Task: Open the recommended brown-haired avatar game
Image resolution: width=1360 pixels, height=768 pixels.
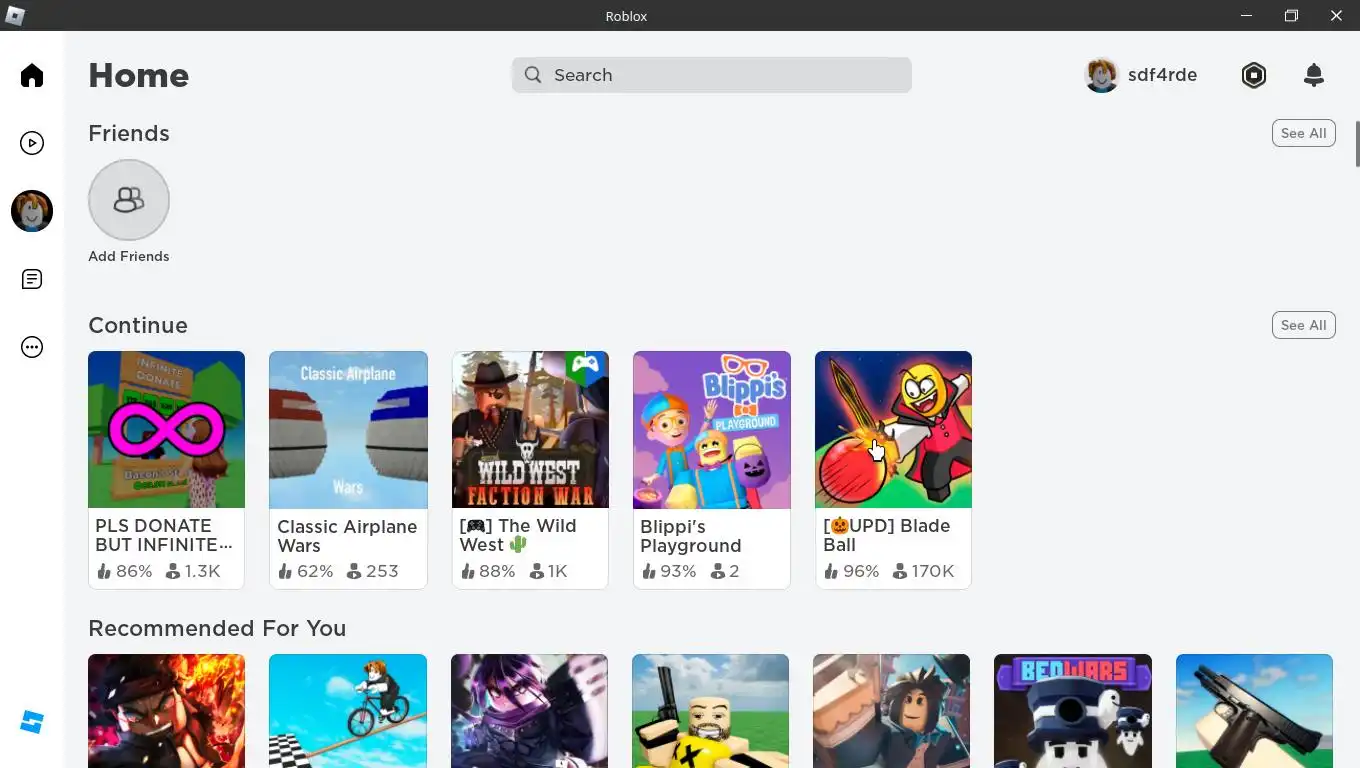Action: (x=891, y=711)
